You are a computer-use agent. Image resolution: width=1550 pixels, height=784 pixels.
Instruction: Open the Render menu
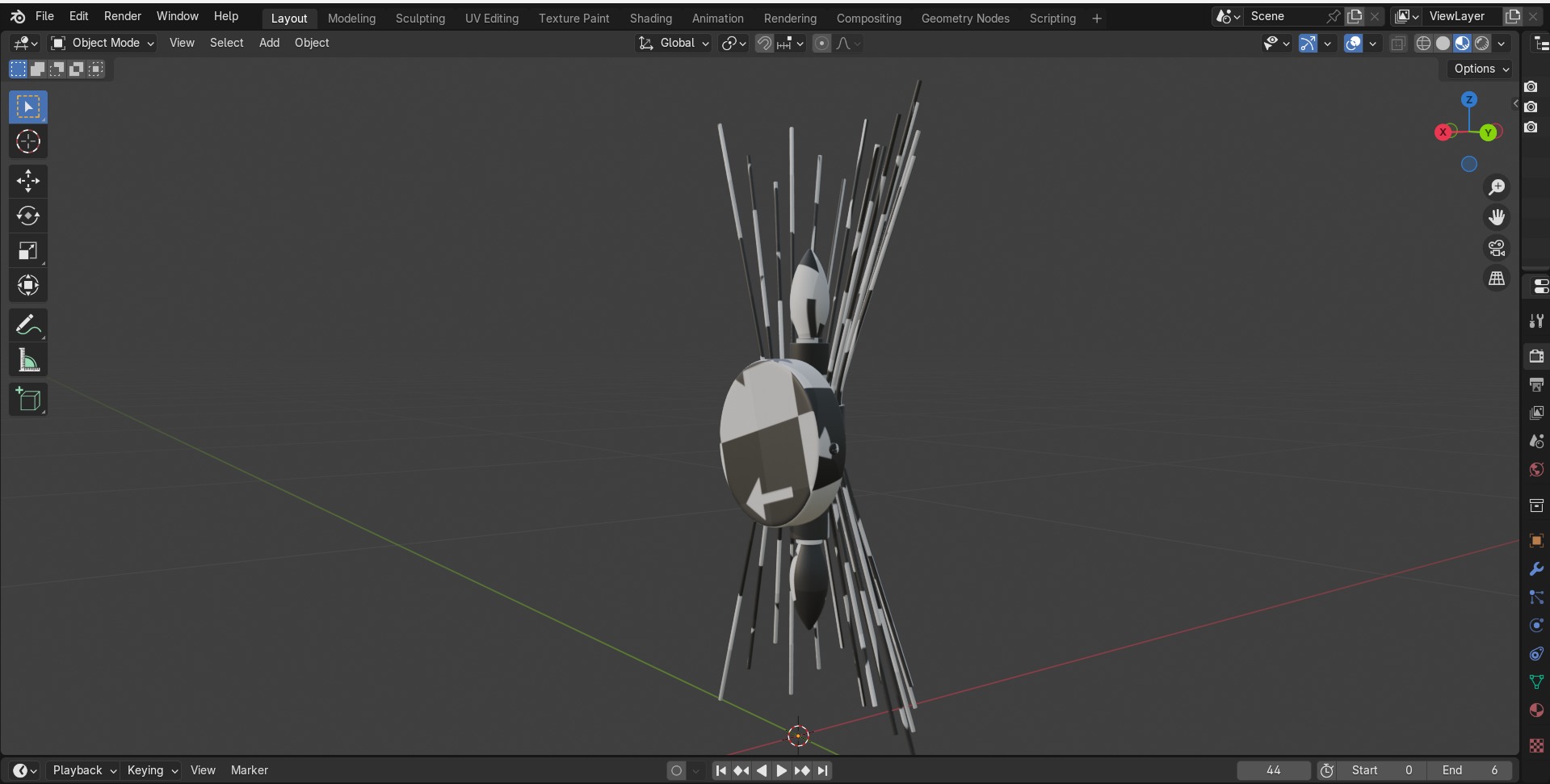click(123, 16)
